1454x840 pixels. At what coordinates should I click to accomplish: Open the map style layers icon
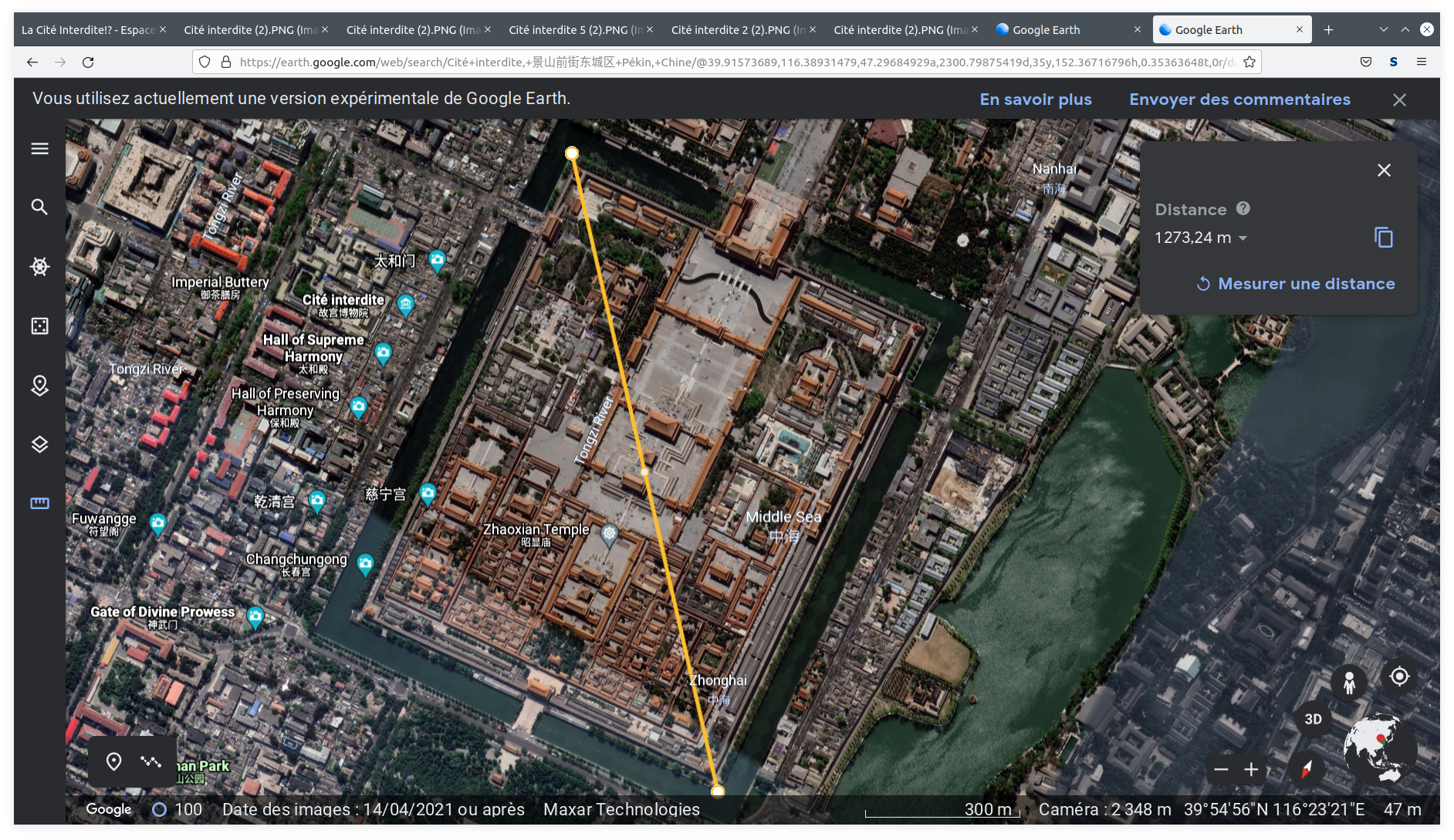tap(39, 444)
